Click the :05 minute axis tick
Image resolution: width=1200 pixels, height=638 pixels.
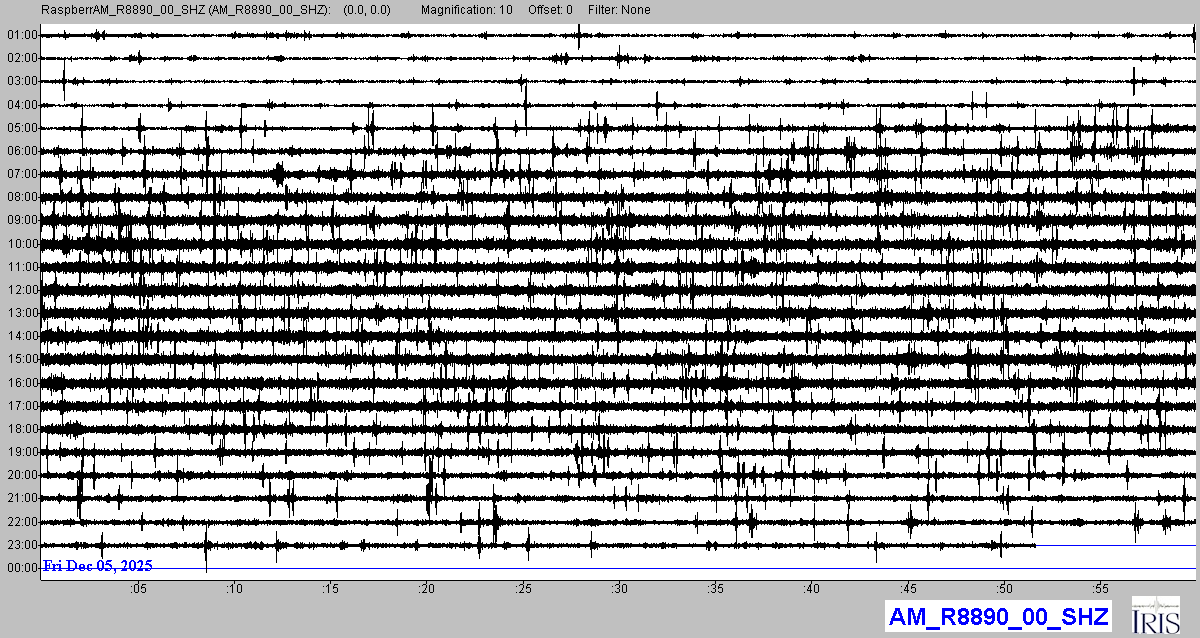[138, 587]
